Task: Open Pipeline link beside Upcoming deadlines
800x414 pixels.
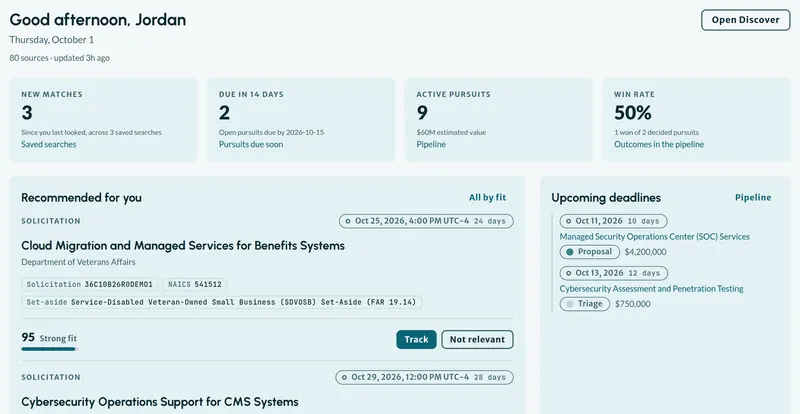Action: click(753, 198)
